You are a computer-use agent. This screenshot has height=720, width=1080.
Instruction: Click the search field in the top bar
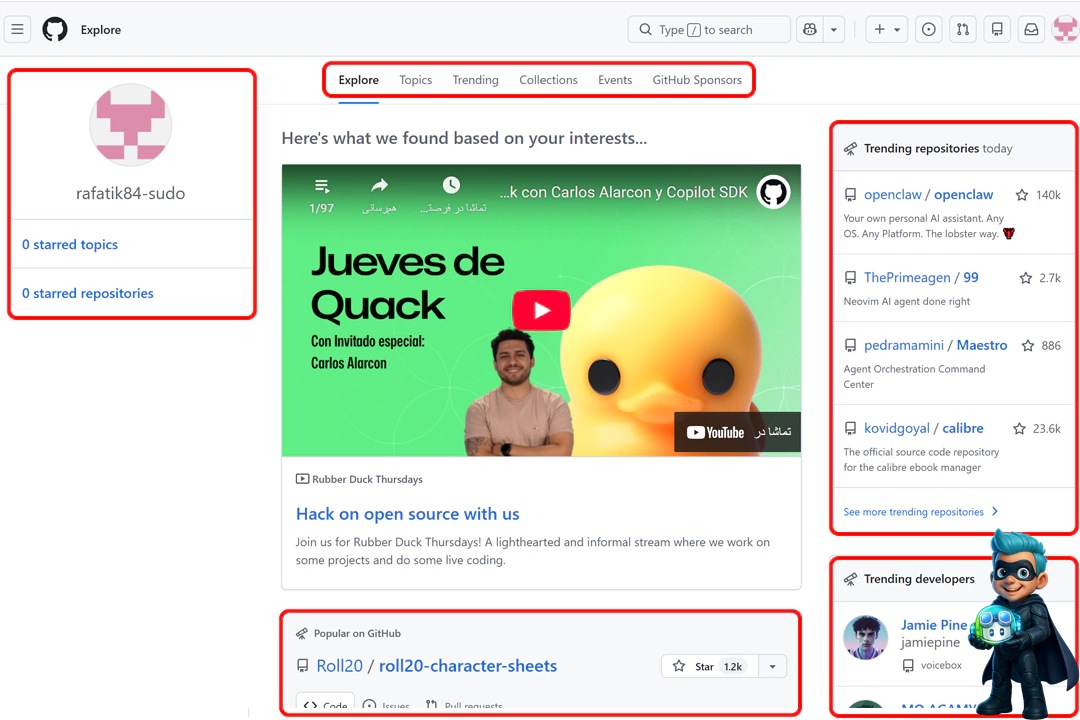(x=708, y=29)
